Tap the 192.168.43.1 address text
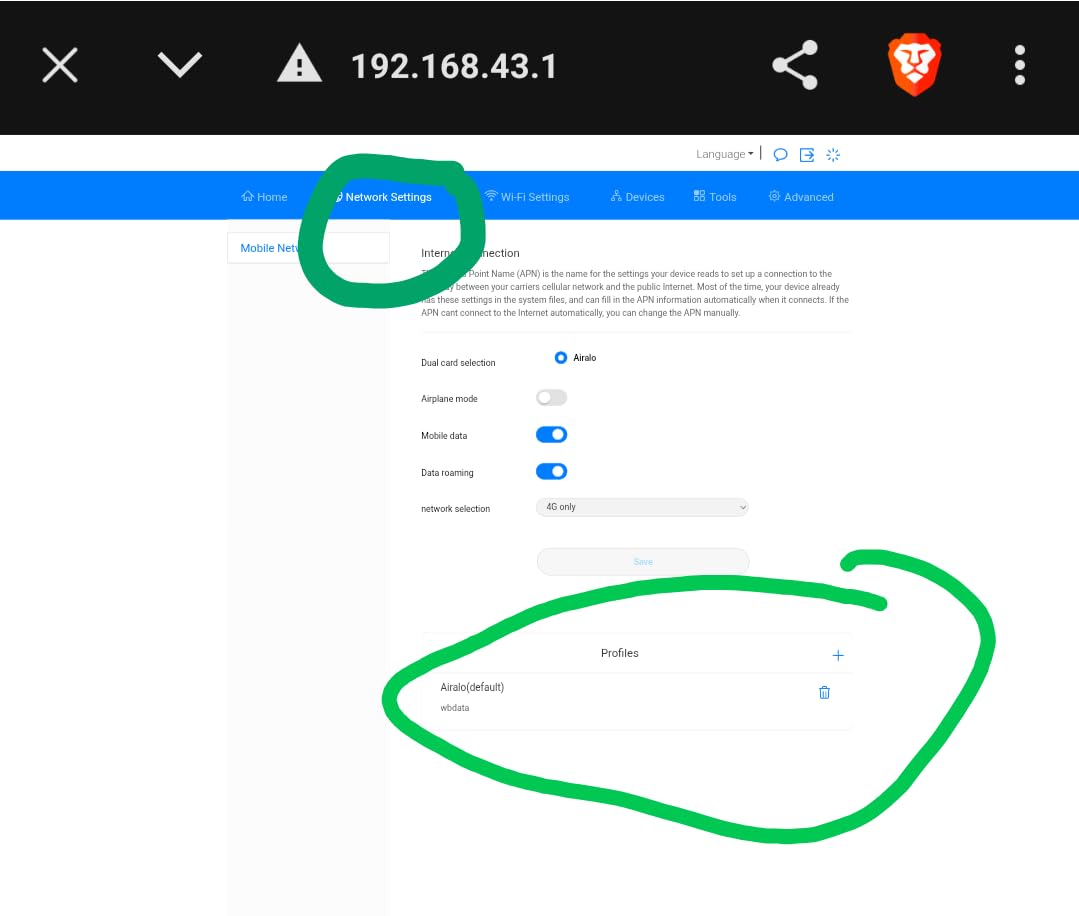 pyautogui.click(x=453, y=67)
